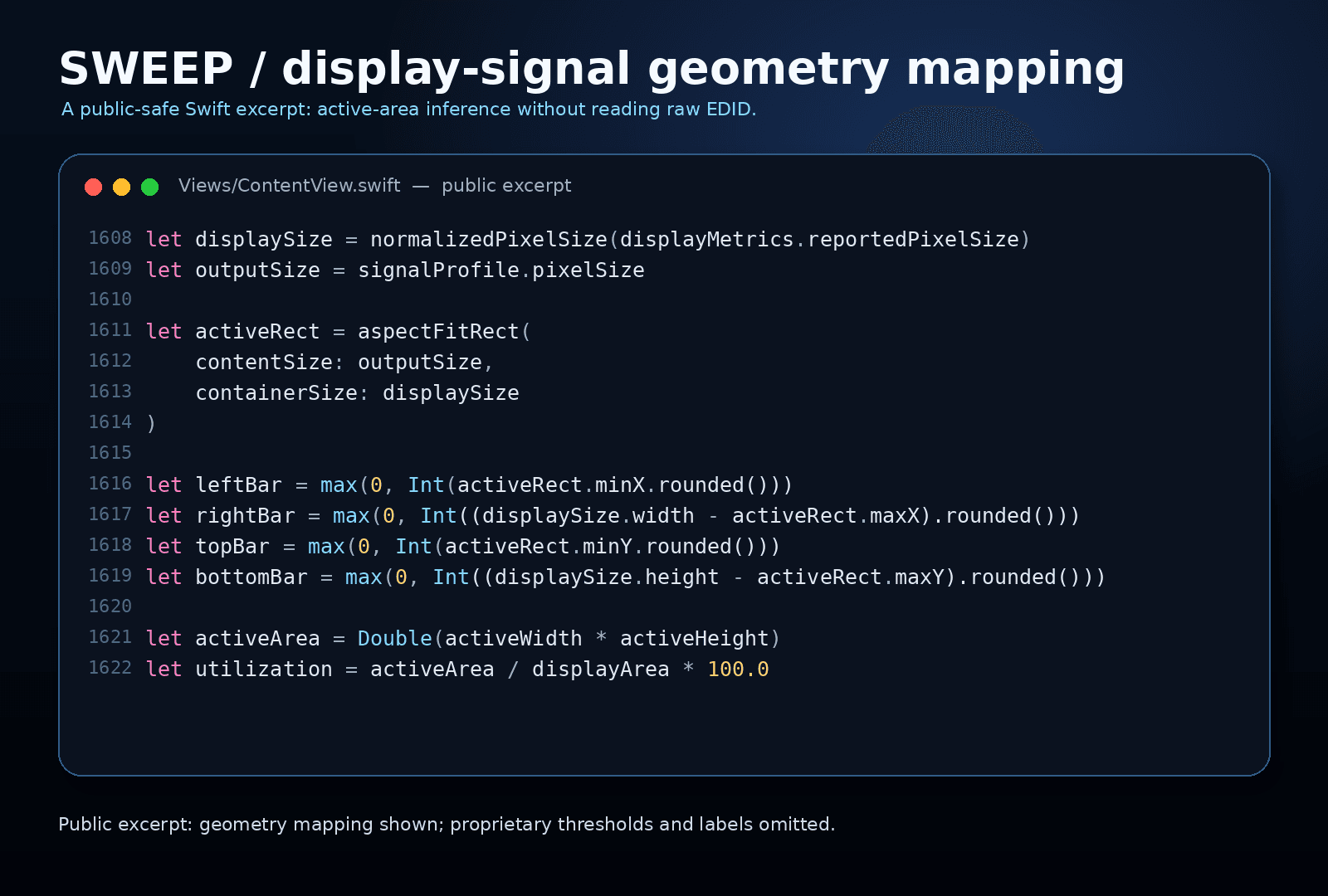Screen dimensions: 1328x896
Task: Click 'normalizedPixelSize' on line 1608
Action: [489, 240]
